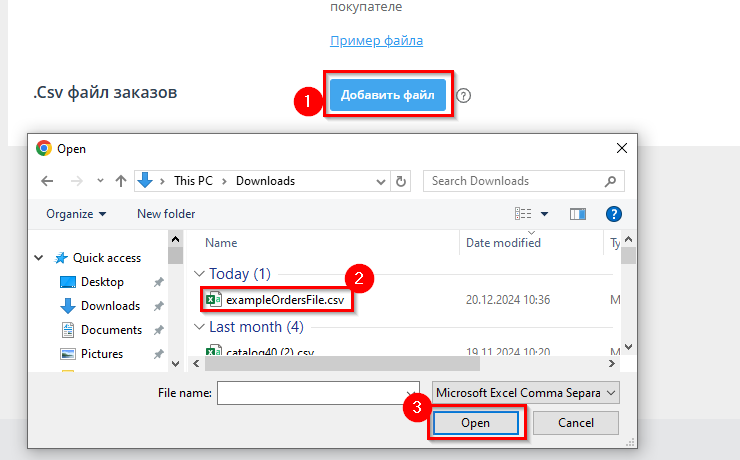Open the Organize dropdown menu

76,213
